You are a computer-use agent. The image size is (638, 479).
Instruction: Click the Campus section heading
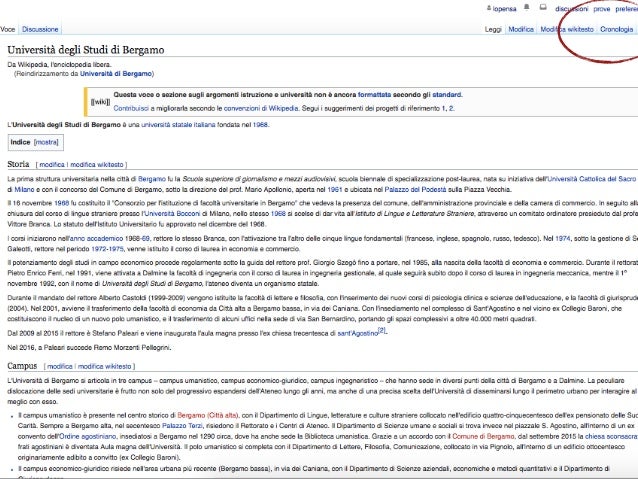click(x=22, y=365)
